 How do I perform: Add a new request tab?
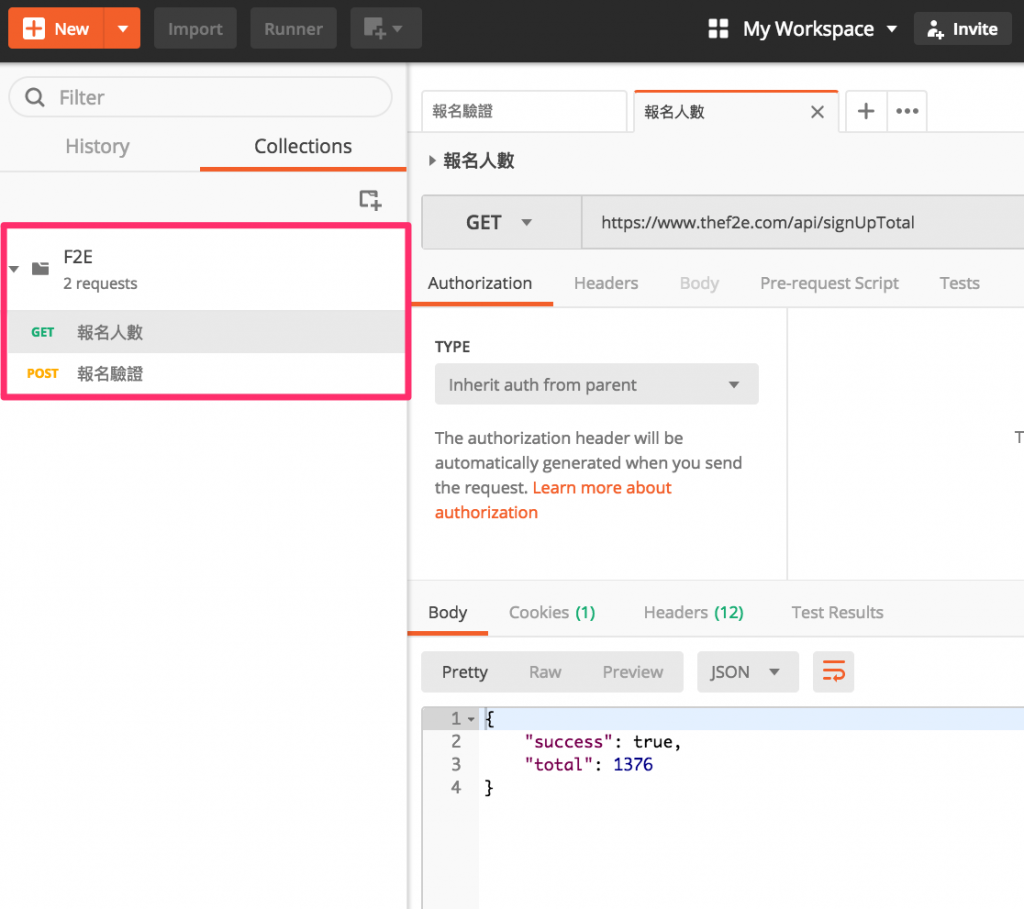pos(866,111)
